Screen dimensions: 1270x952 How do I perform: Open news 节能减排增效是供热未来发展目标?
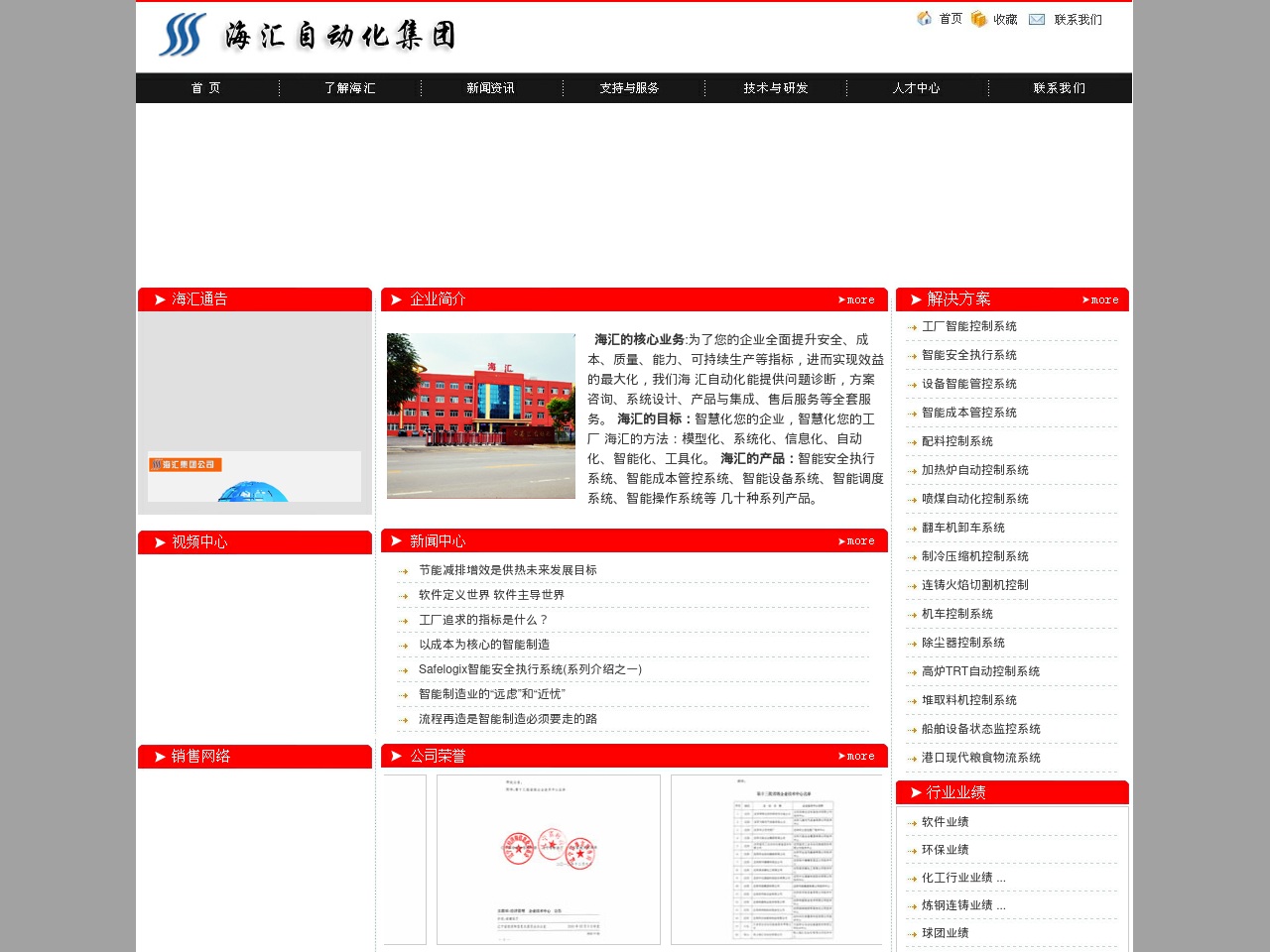[508, 570]
